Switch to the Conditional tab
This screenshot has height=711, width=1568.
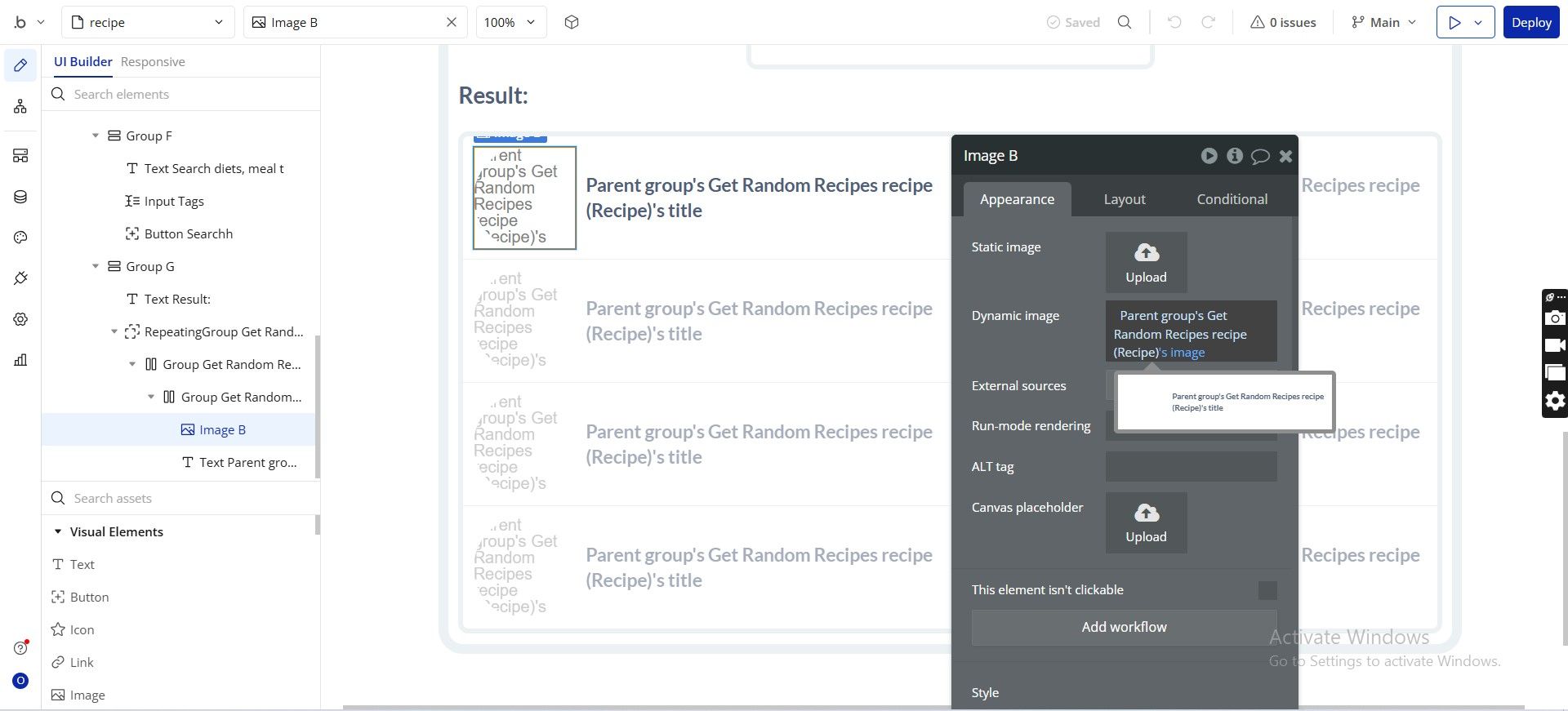[1232, 199]
